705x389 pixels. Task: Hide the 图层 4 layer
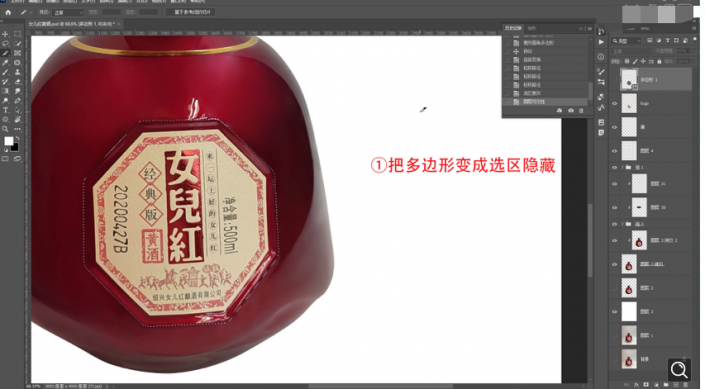coord(615,151)
